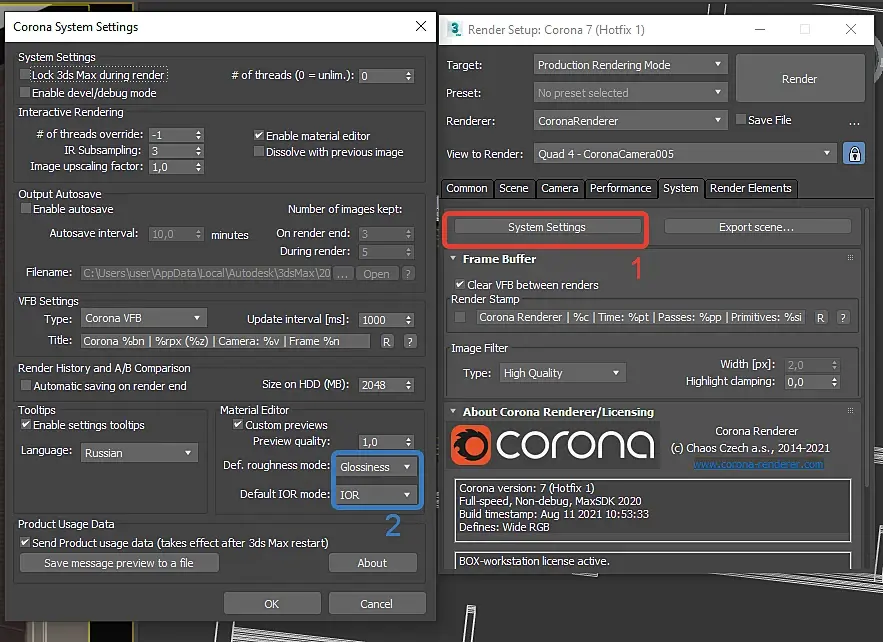The width and height of the screenshot is (883, 642).
Task: Check the Save File option in Render Setup
Action: [x=741, y=119]
